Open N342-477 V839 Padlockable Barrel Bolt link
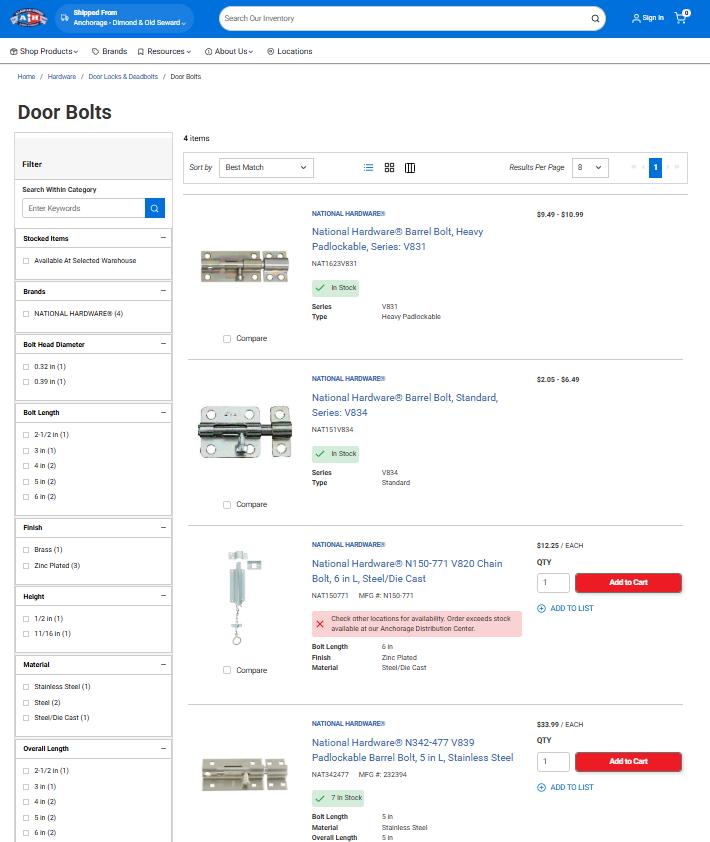Viewport: 710px width, 842px height. [412, 750]
